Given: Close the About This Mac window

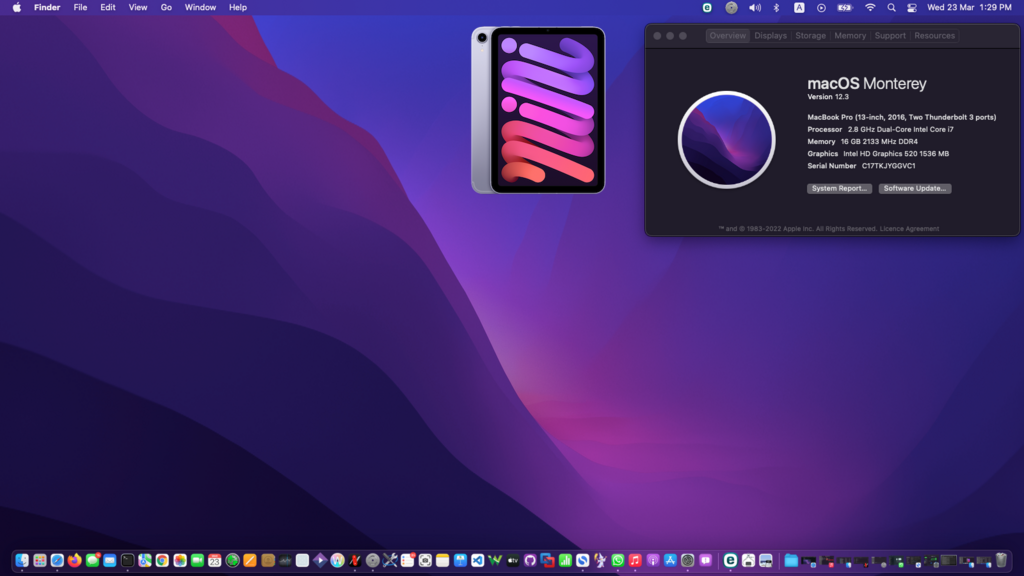Looking at the screenshot, I should point(657,36).
